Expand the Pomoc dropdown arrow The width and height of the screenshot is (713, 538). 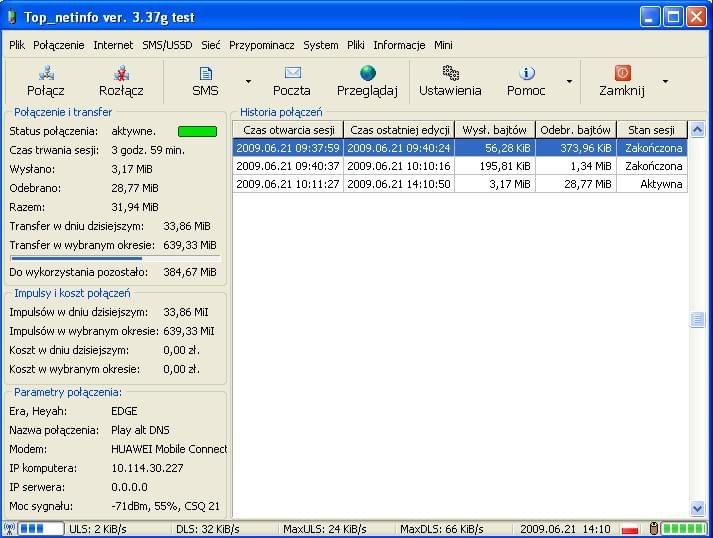coord(569,82)
